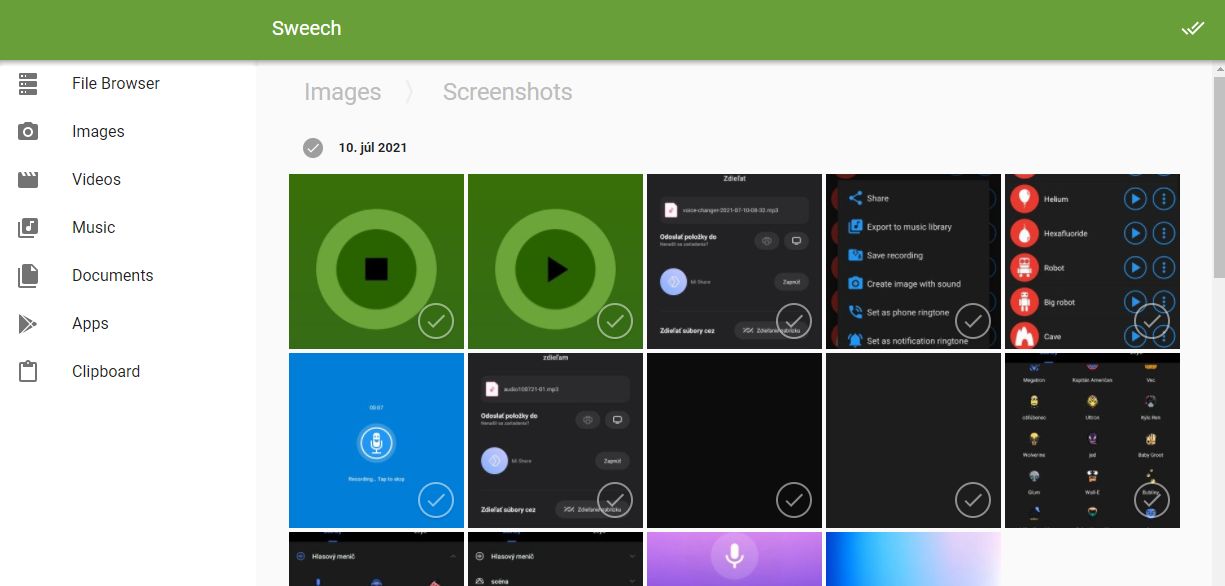Select the green stop-button screenshot checkmark
The height and width of the screenshot is (586, 1225).
(x=436, y=321)
